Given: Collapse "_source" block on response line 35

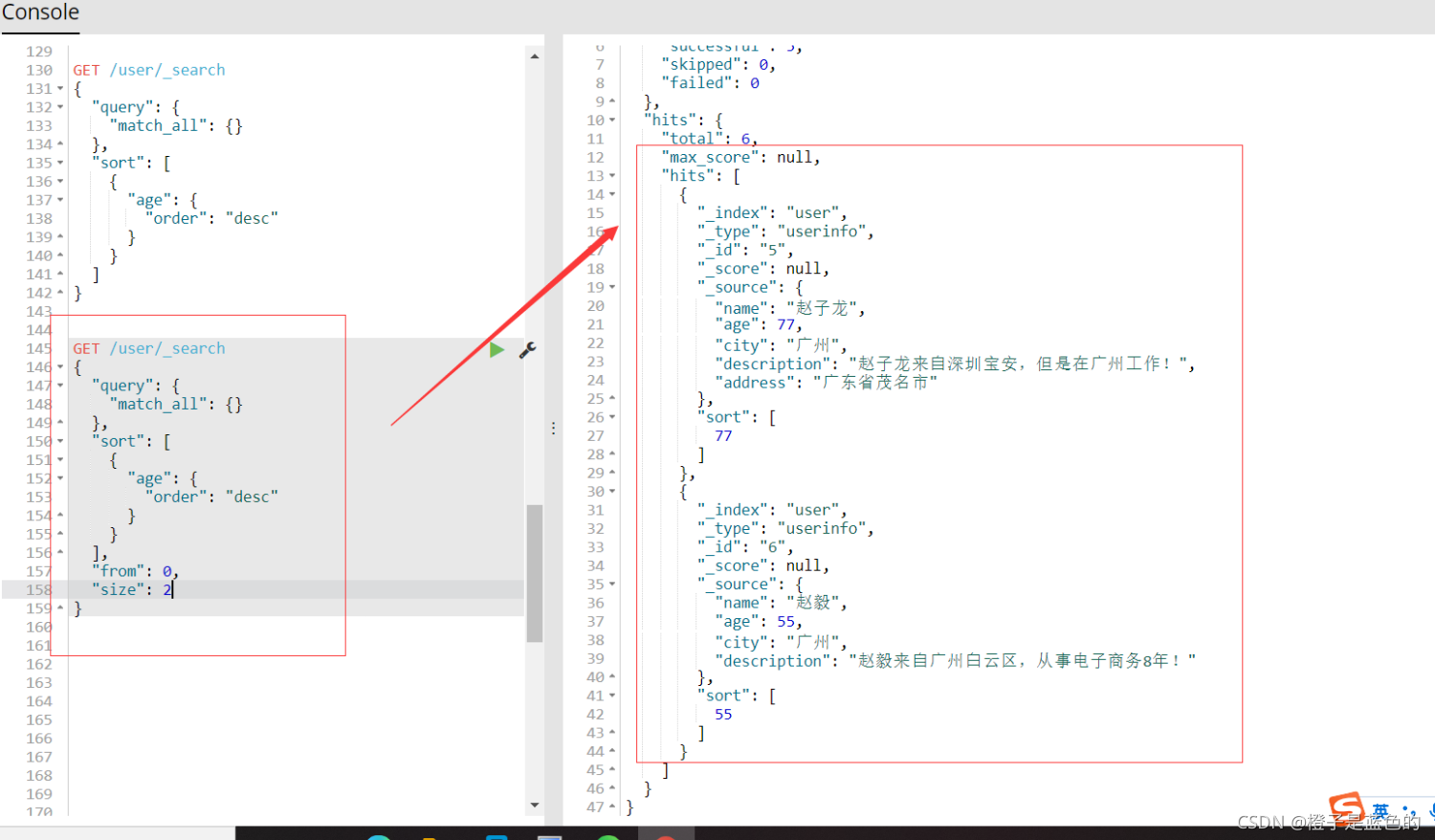Looking at the screenshot, I should coord(612,585).
